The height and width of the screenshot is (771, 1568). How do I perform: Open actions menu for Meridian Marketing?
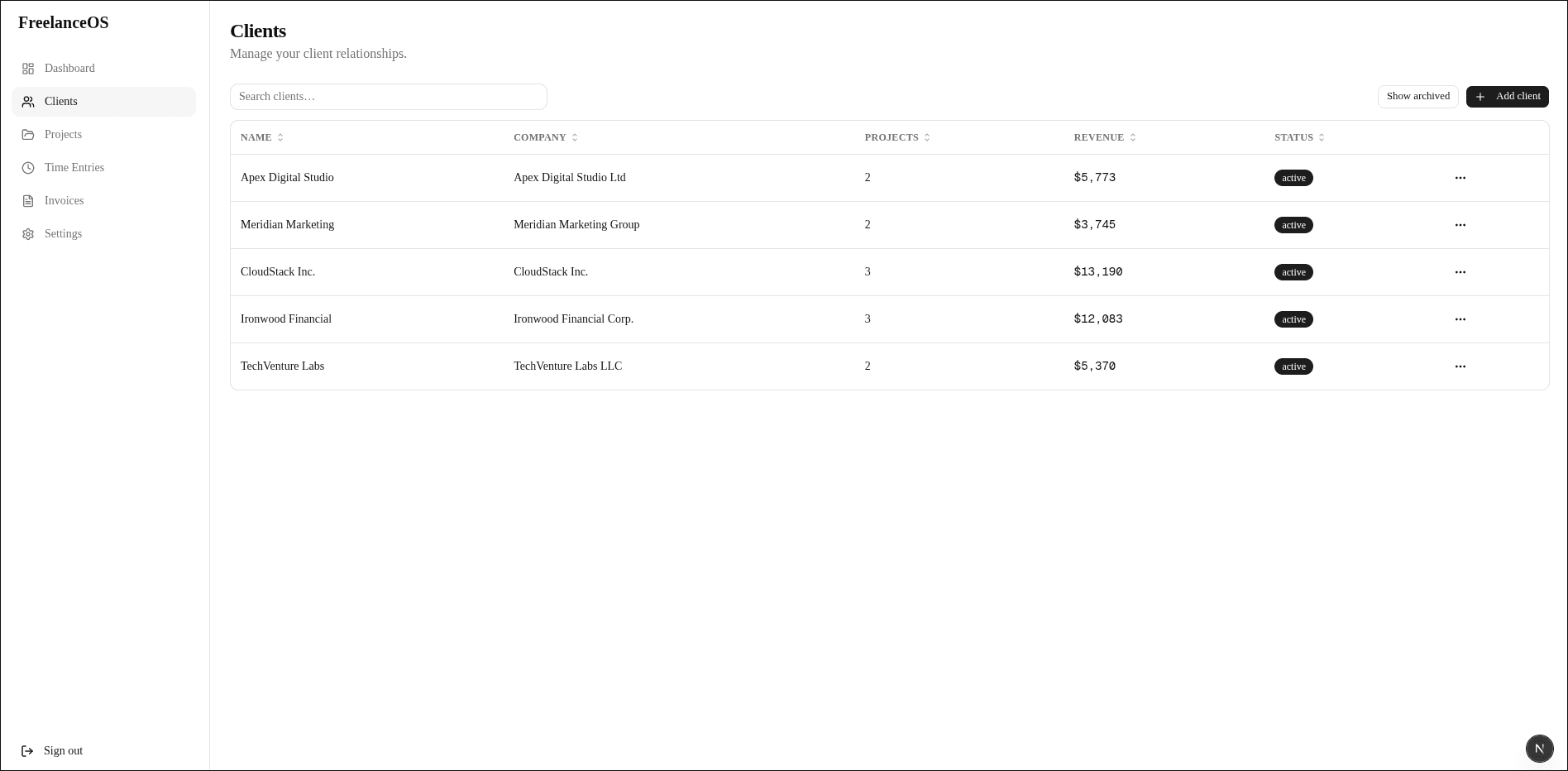(1460, 225)
